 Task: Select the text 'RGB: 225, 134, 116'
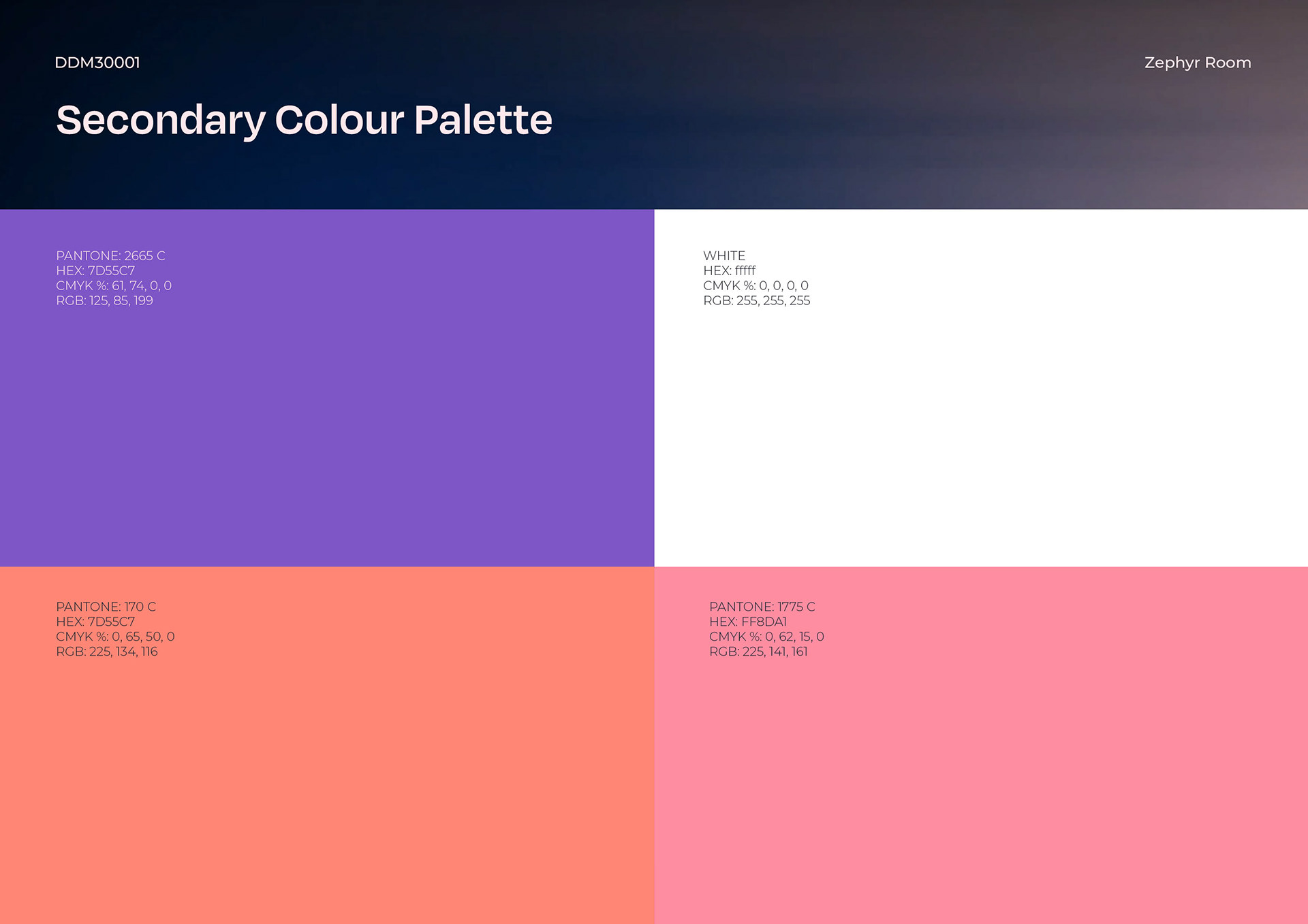coord(107,652)
